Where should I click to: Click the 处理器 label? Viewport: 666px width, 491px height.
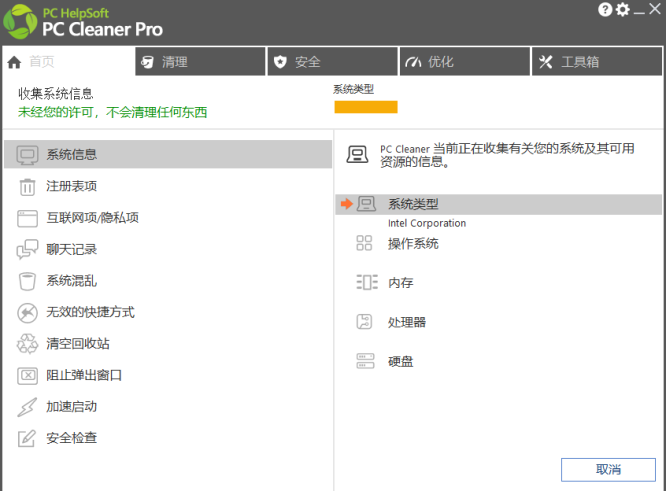(x=406, y=322)
